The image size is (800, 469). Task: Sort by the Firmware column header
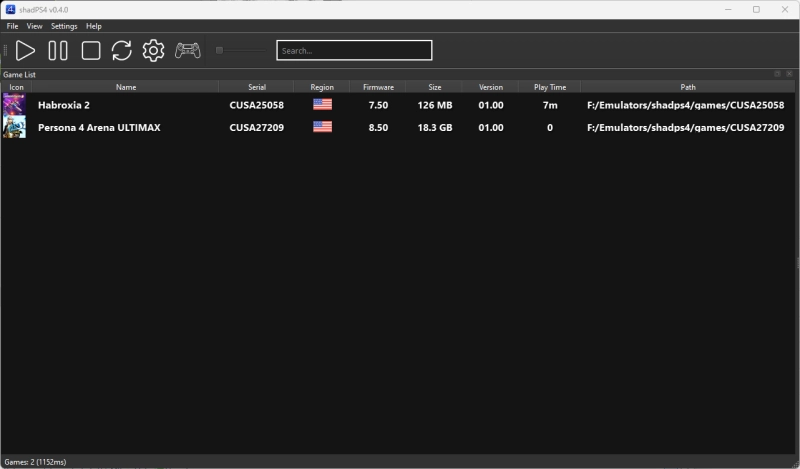378,87
